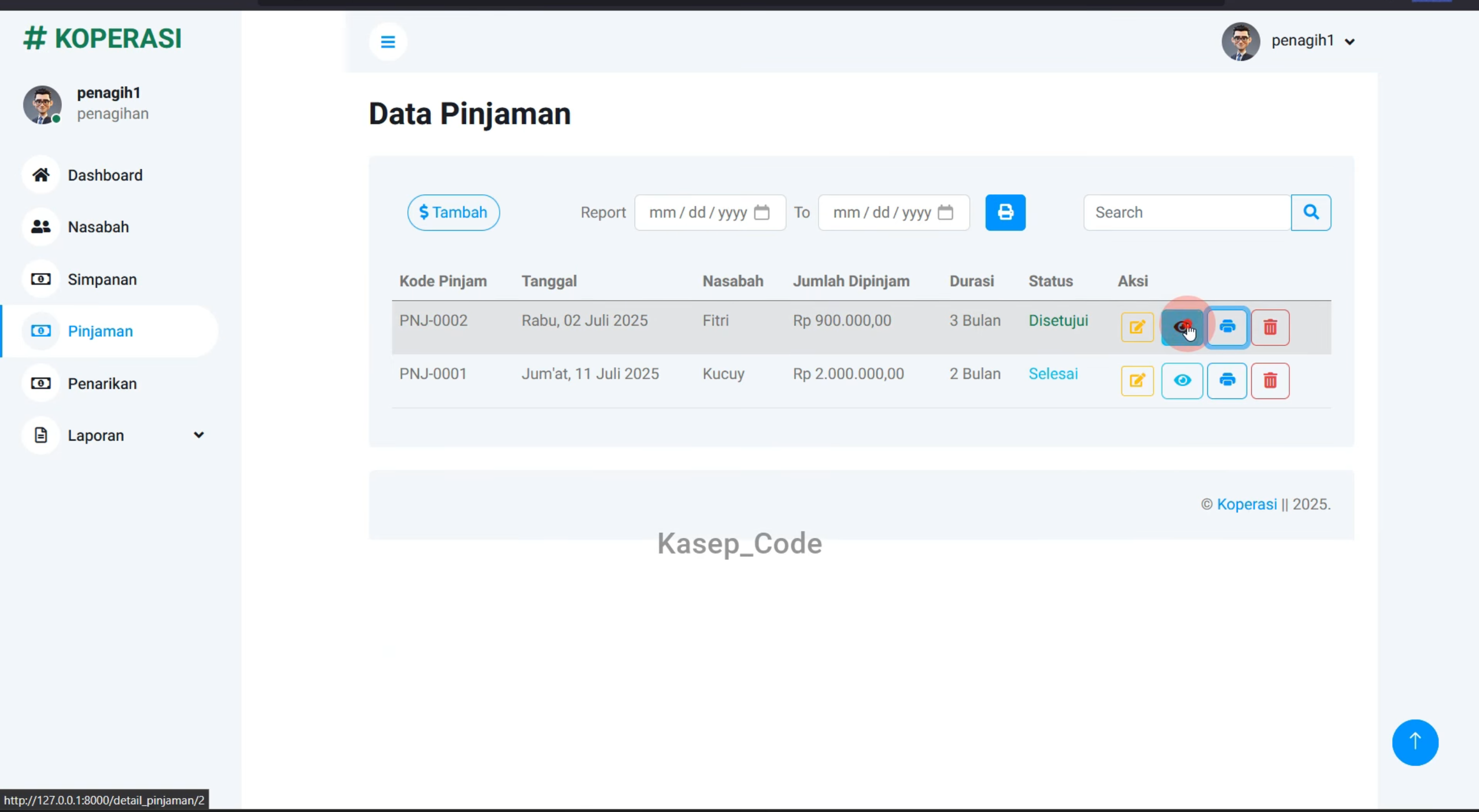The image size is (1479, 812).
Task: Click the Rabu, 02 Juli 2025 date cell
Action: click(584, 320)
